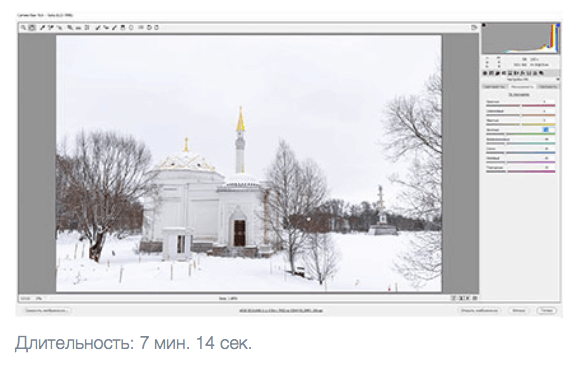This screenshot has height=380, width=587.
Task: Open the Effects panel icon
Action: click(x=523, y=73)
